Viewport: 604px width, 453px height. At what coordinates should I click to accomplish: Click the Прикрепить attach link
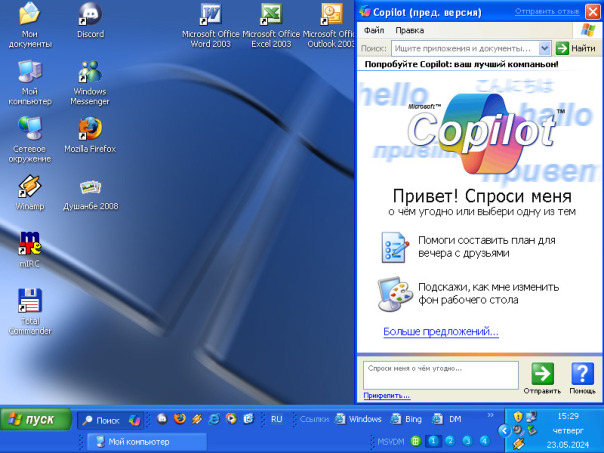(386, 396)
